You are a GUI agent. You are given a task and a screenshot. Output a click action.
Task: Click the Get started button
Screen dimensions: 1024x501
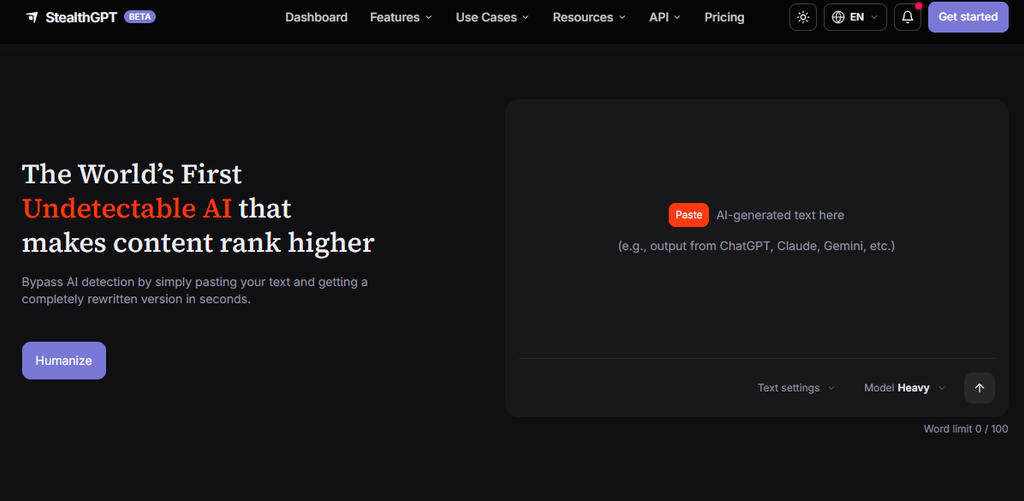(x=968, y=17)
